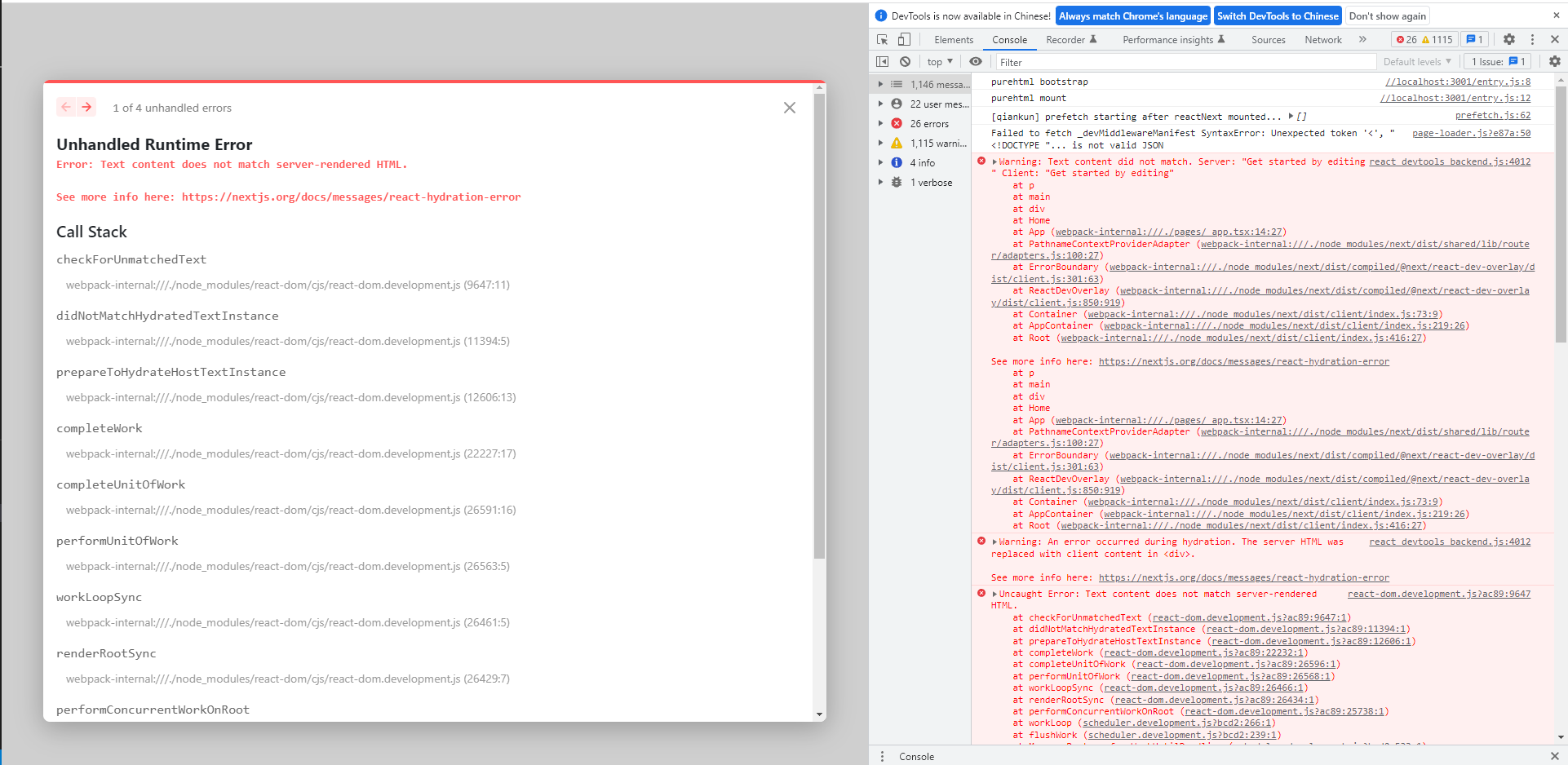Click the info icon in the language infobar

(881, 15)
